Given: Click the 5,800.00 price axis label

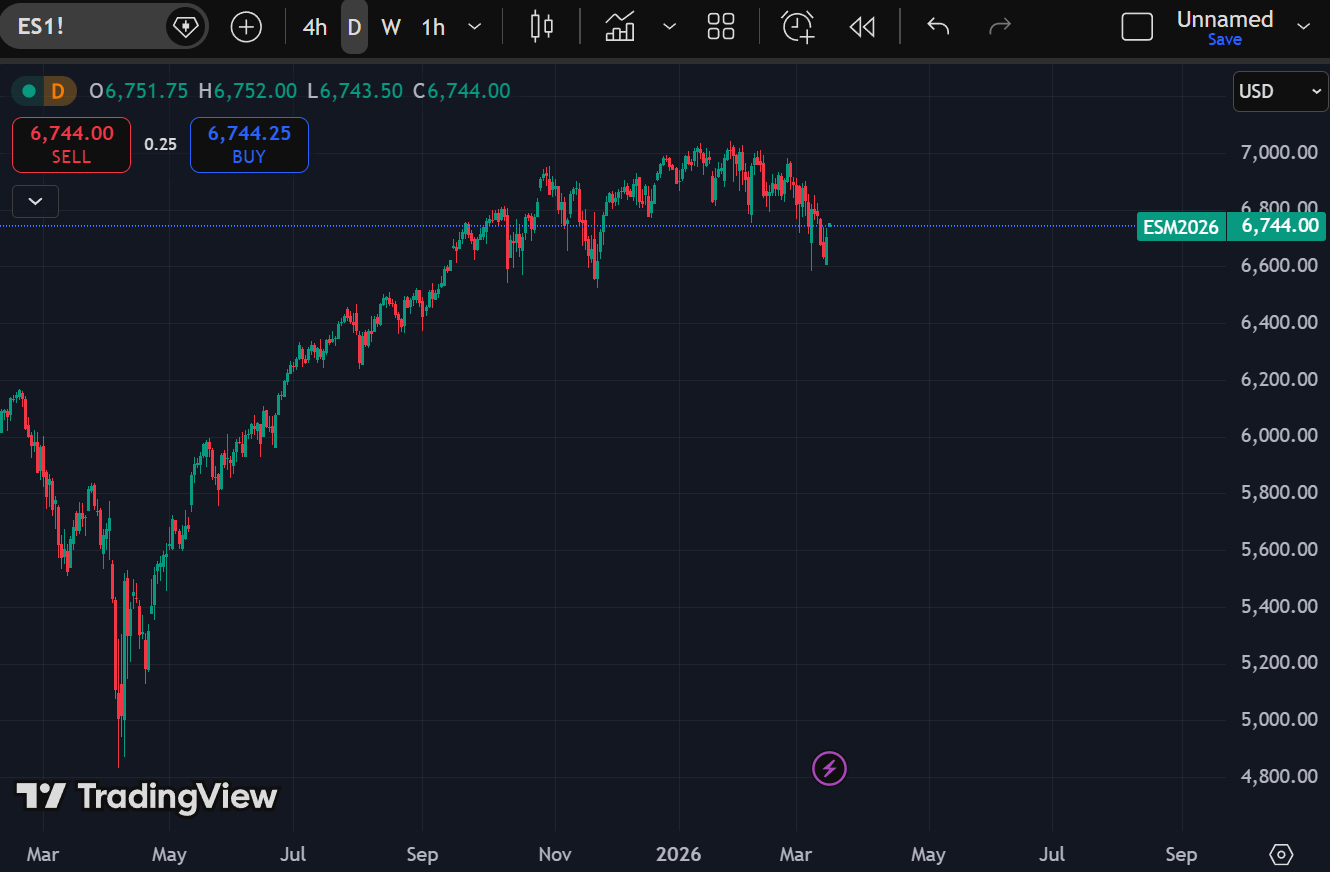Looking at the screenshot, I should (x=1280, y=492).
